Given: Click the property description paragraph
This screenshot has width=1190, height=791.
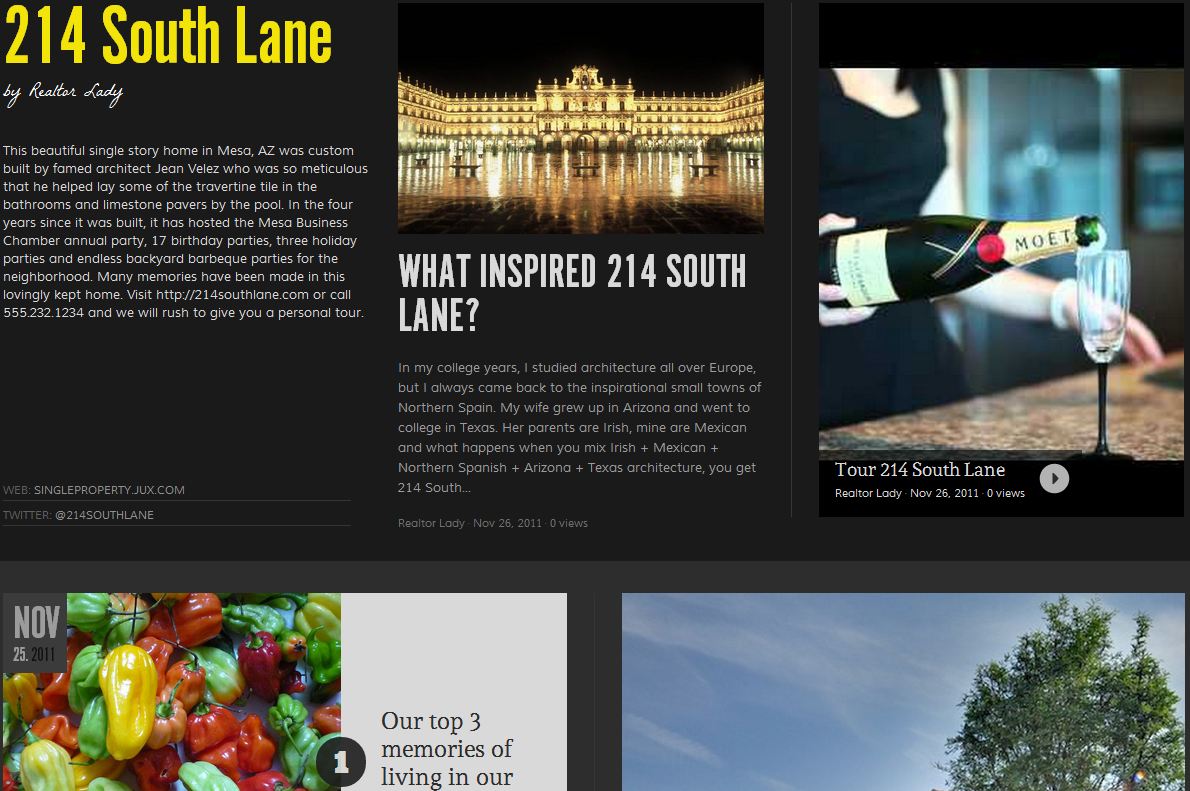Looking at the screenshot, I should tap(185, 232).
